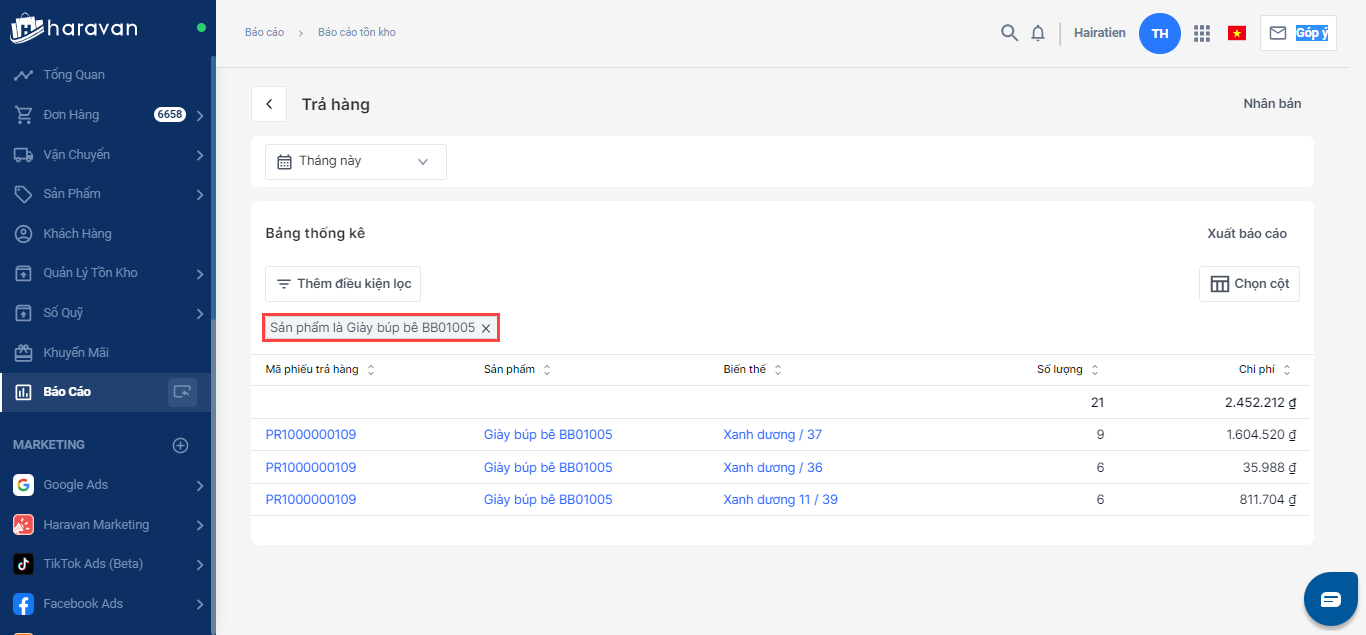The height and width of the screenshot is (635, 1366).
Task: Open the Tháng này date dropdown
Action: coord(355,161)
